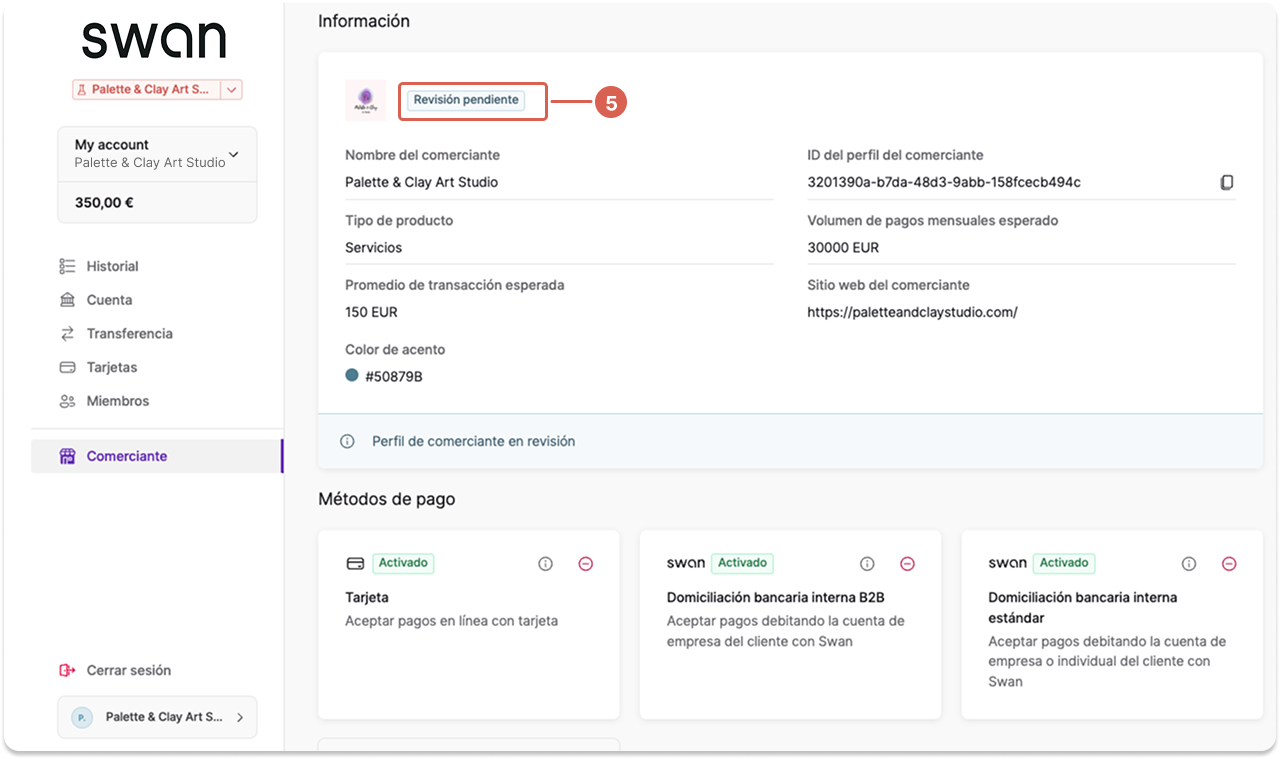Open the Historial list icon

click(68, 266)
